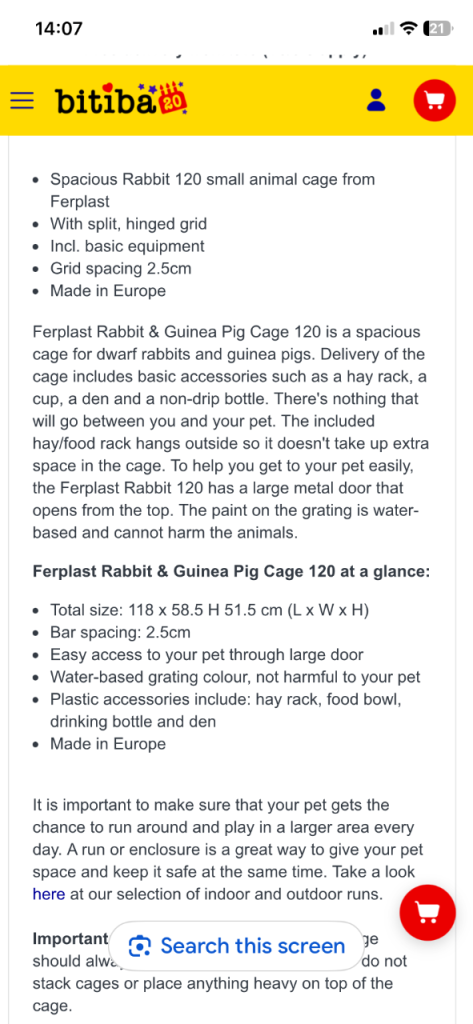Open the hamburger navigation menu
The image size is (473, 1024).
[x=22, y=101]
